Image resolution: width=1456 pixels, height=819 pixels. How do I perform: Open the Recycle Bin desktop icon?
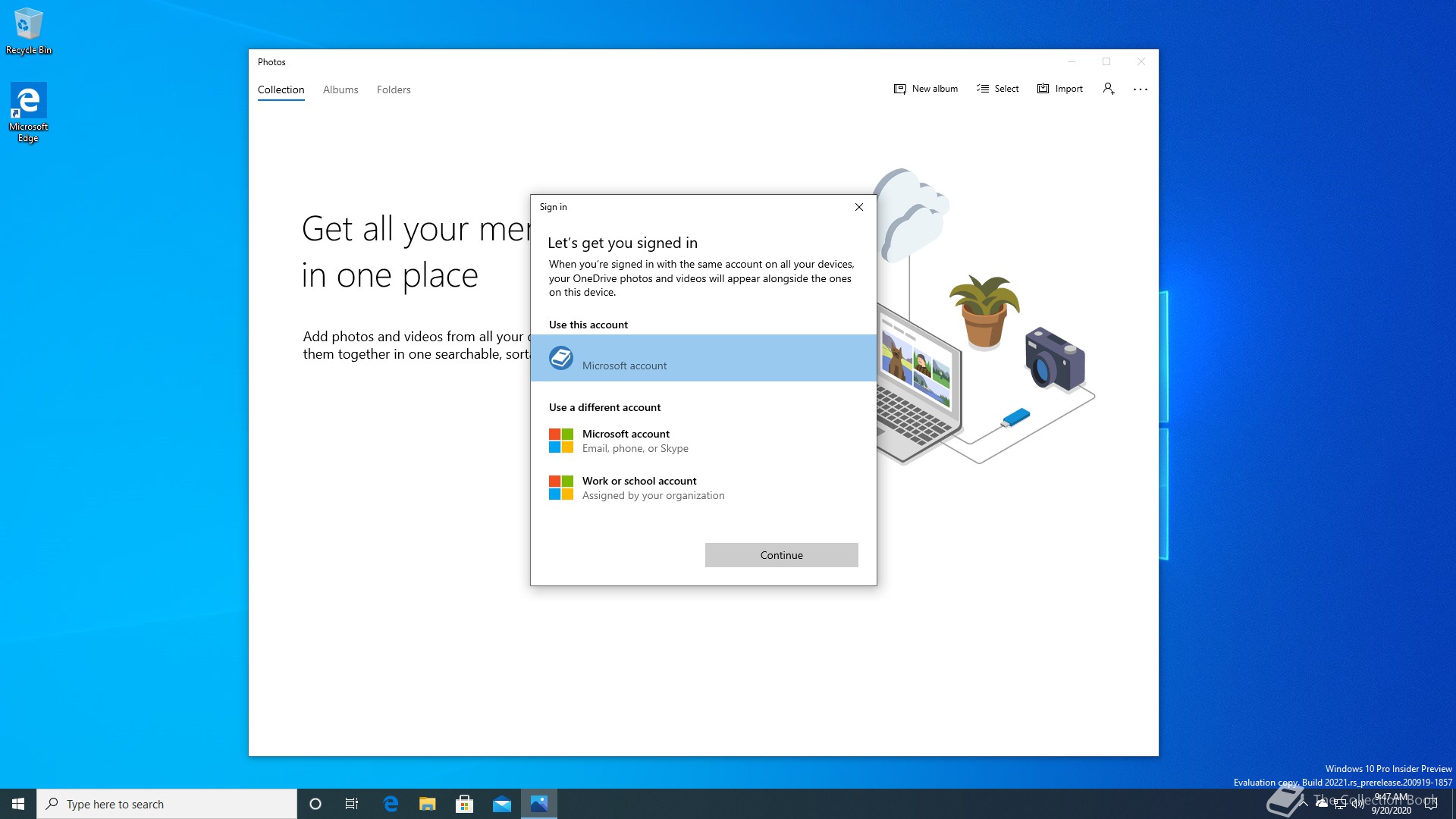29,31
